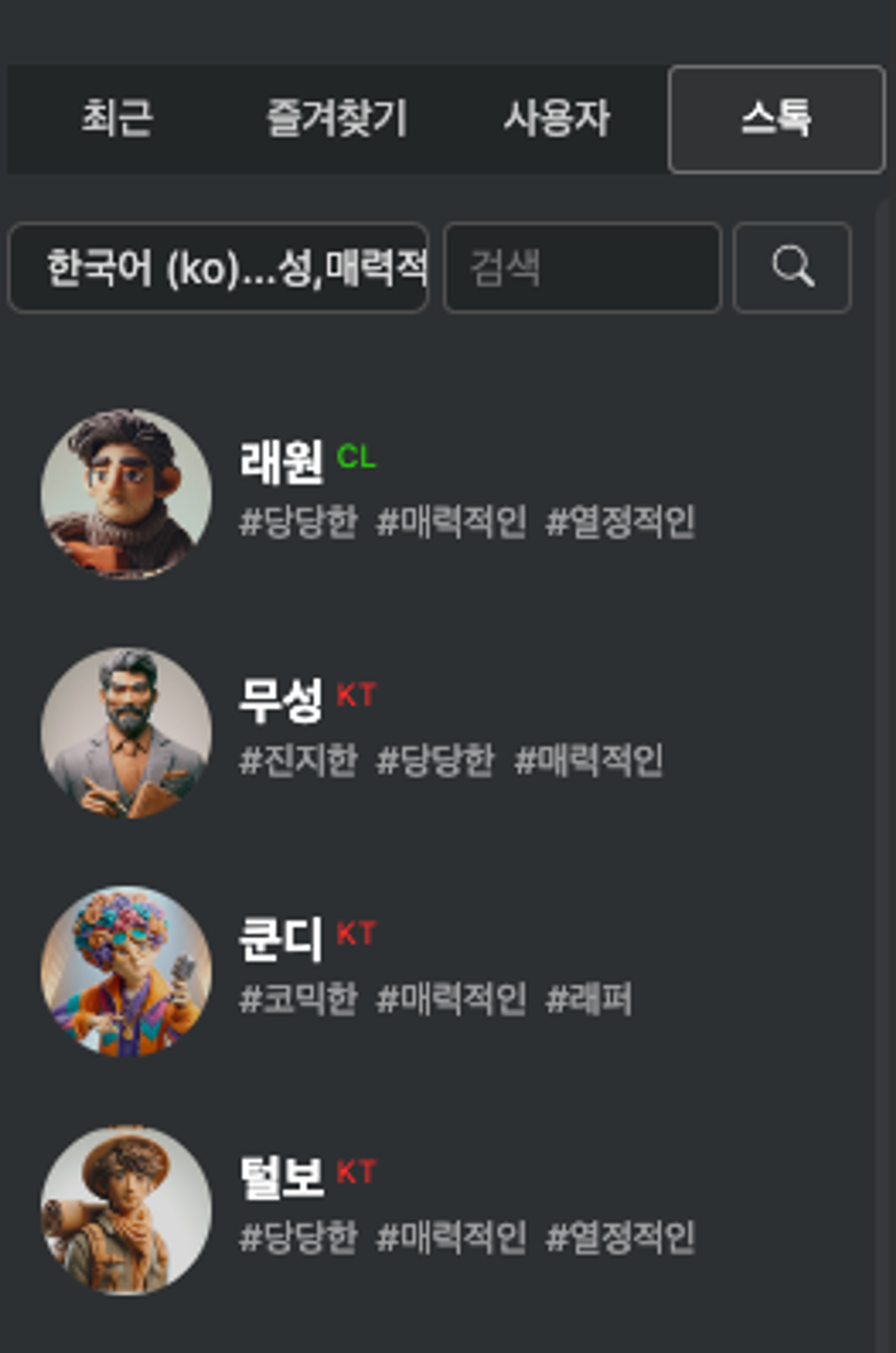Image resolution: width=896 pixels, height=1353 pixels.
Task: Click the 털보 voice name
Action: pos(281,1177)
